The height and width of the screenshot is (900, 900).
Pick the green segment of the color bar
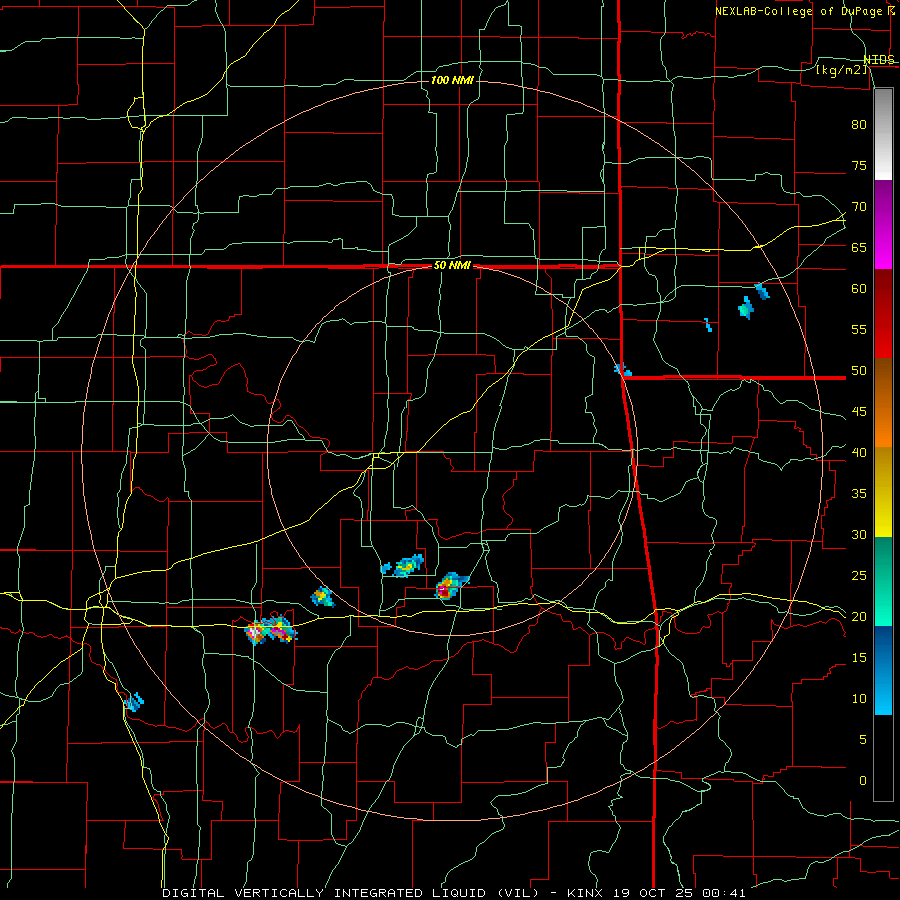883,581
